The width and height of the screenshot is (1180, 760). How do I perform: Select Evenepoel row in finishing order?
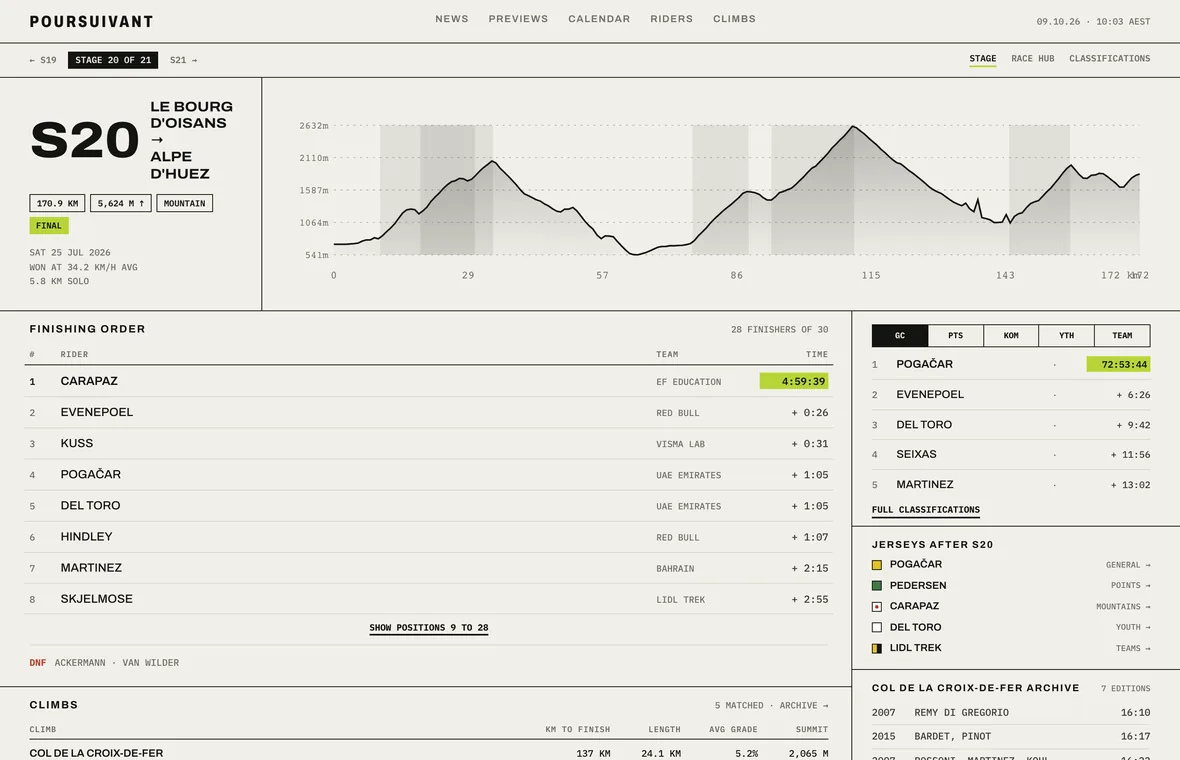tap(429, 412)
